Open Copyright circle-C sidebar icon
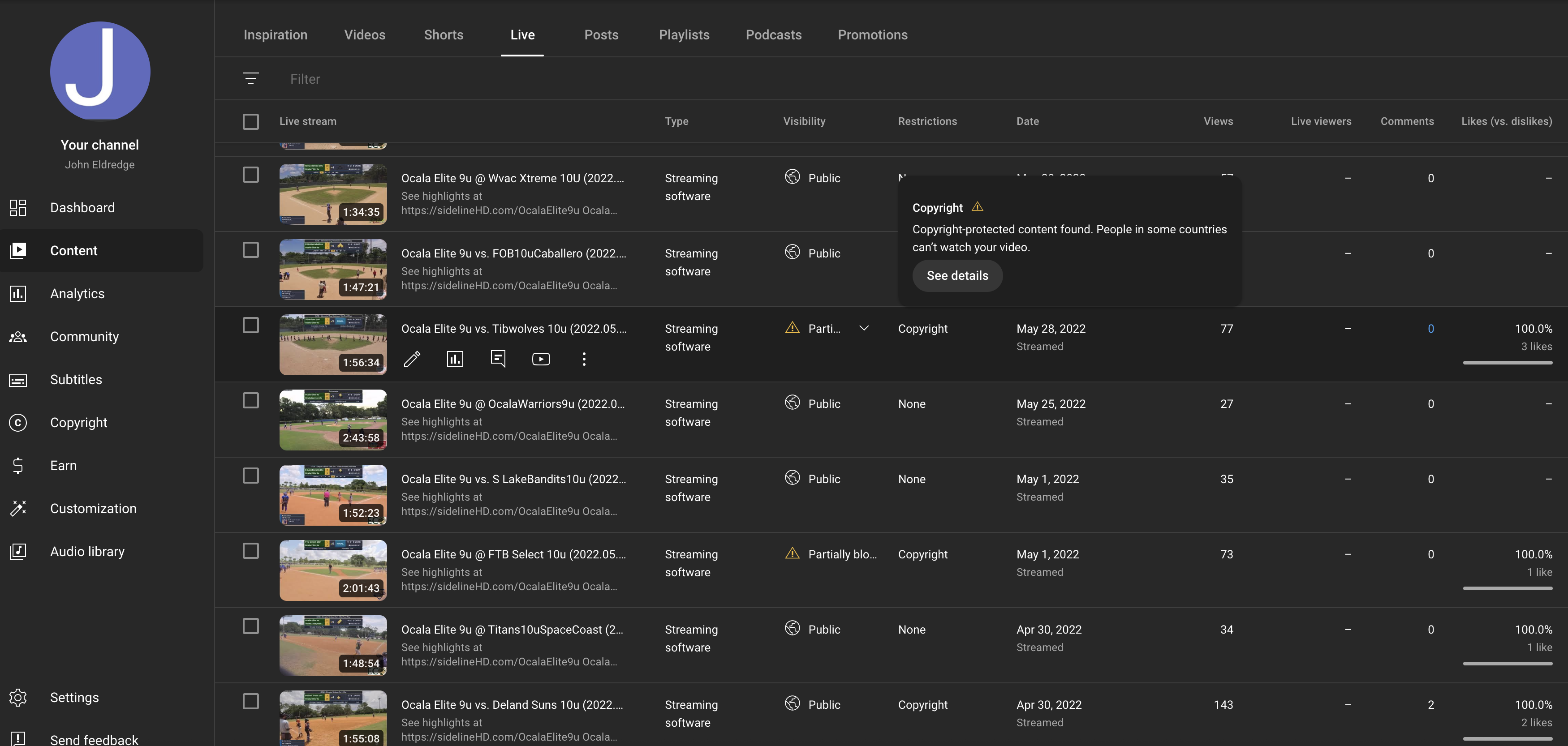 [18, 422]
